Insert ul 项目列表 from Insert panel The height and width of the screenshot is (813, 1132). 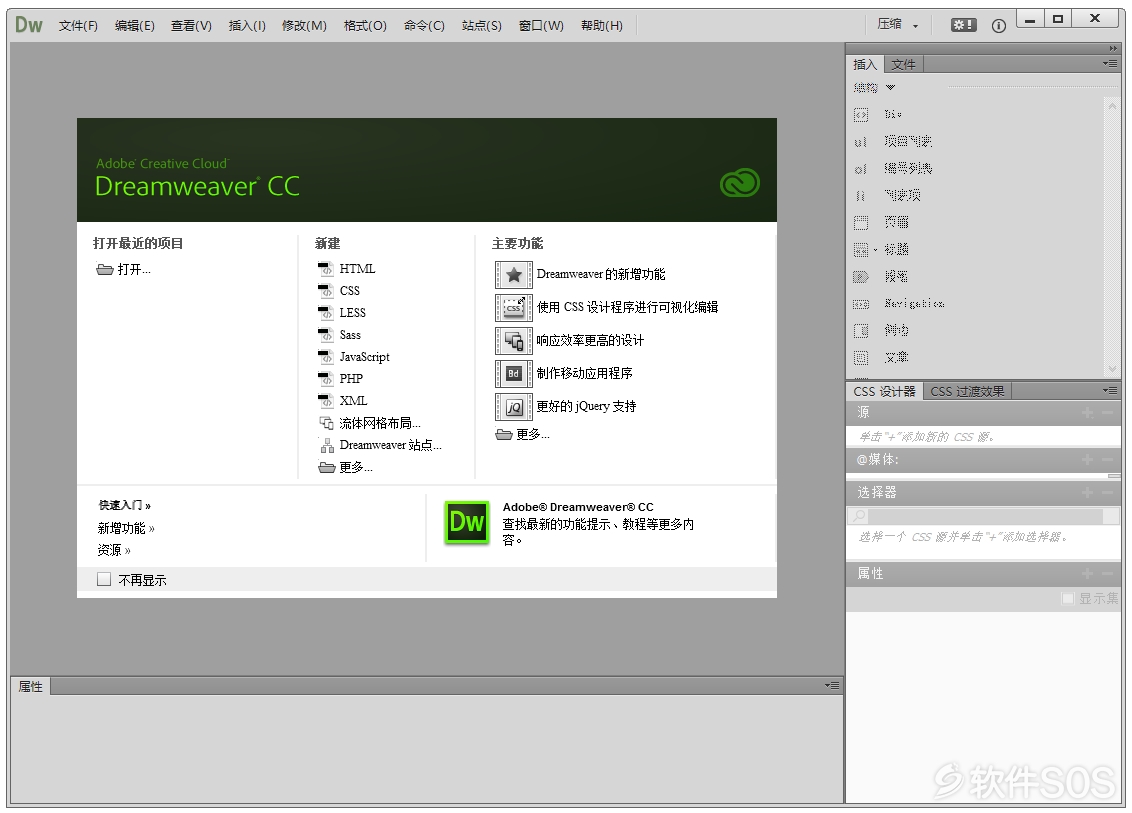(x=892, y=142)
